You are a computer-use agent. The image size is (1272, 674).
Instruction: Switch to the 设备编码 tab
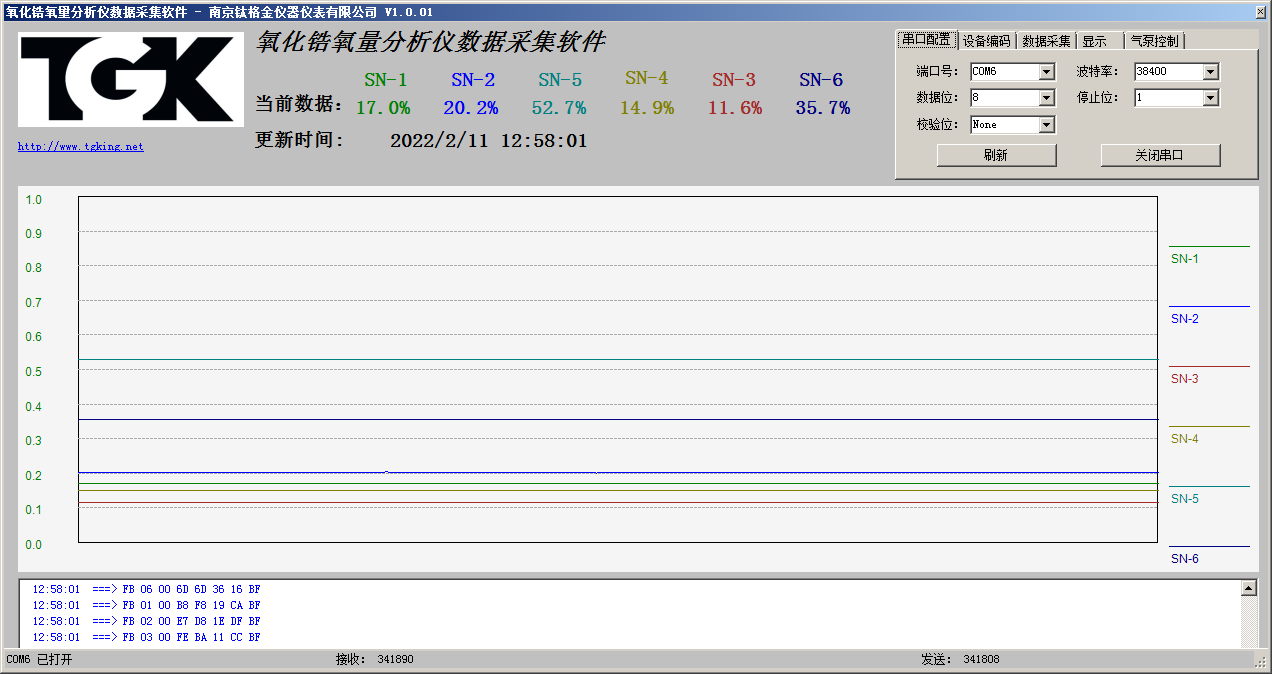987,41
